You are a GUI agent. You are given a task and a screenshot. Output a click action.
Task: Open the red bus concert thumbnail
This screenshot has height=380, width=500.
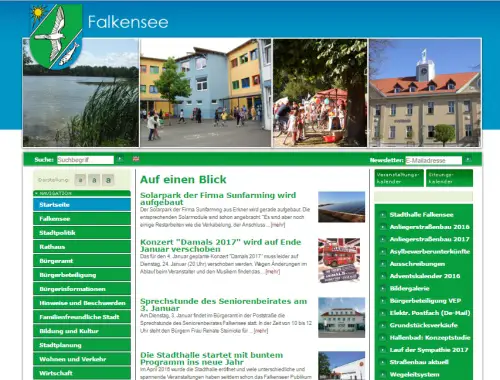(339, 260)
